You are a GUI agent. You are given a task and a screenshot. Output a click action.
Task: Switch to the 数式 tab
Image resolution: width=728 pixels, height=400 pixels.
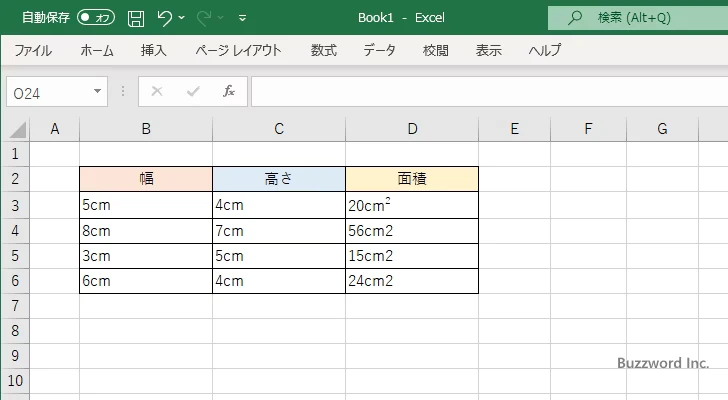pos(324,50)
